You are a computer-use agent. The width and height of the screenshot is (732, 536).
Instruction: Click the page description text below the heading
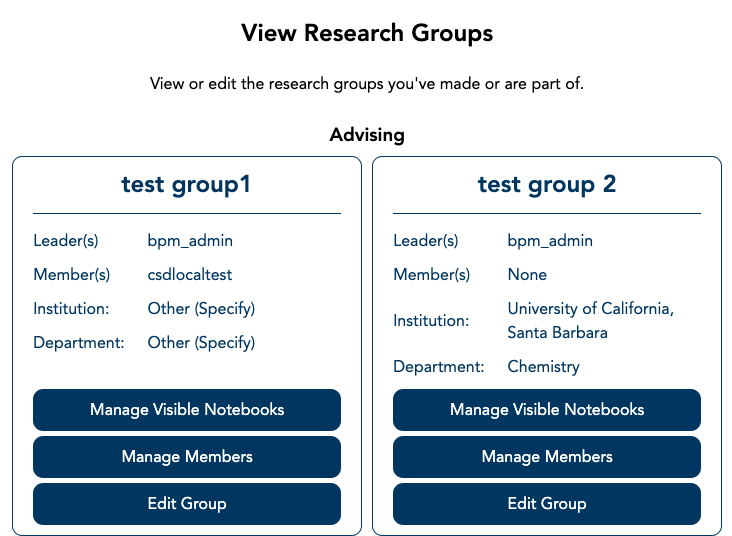click(367, 84)
